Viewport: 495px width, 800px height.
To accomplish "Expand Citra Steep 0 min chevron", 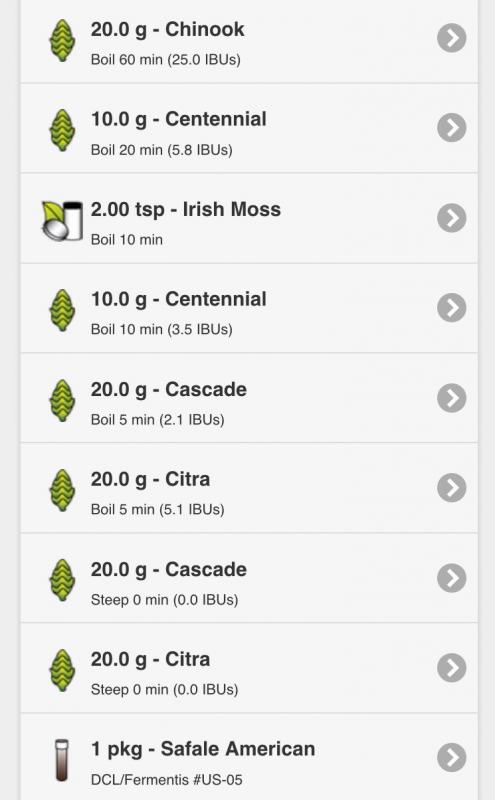I will click(x=452, y=668).
